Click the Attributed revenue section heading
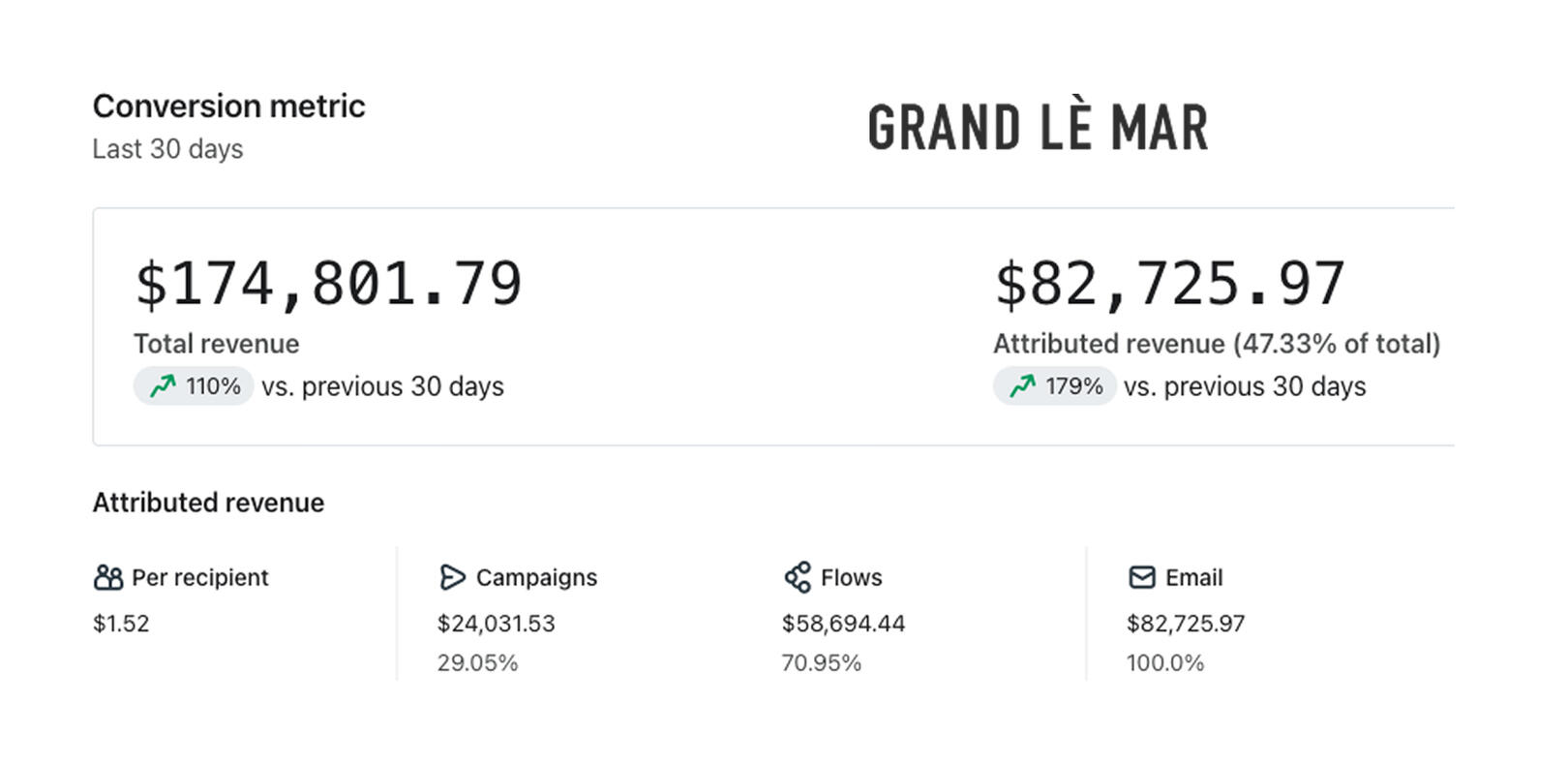Viewport: 1568px width, 765px height. (x=208, y=503)
